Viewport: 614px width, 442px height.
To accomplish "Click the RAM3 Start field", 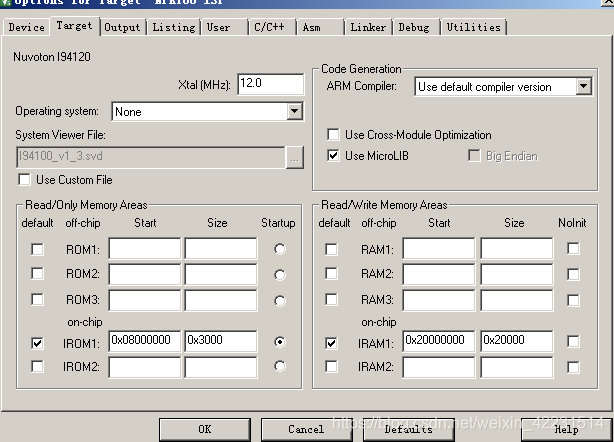I will (x=439, y=300).
